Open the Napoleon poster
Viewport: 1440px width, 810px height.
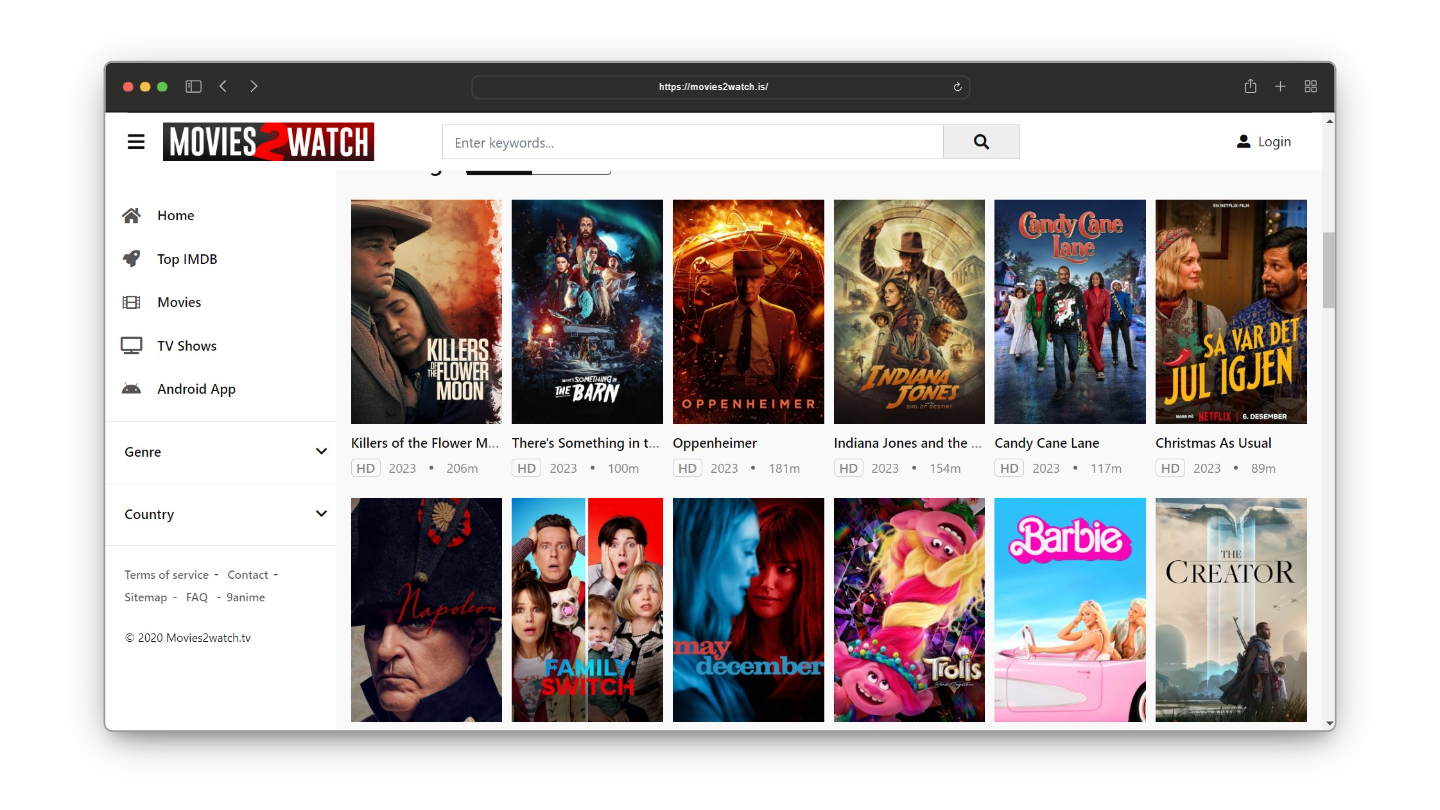click(x=426, y=610)
